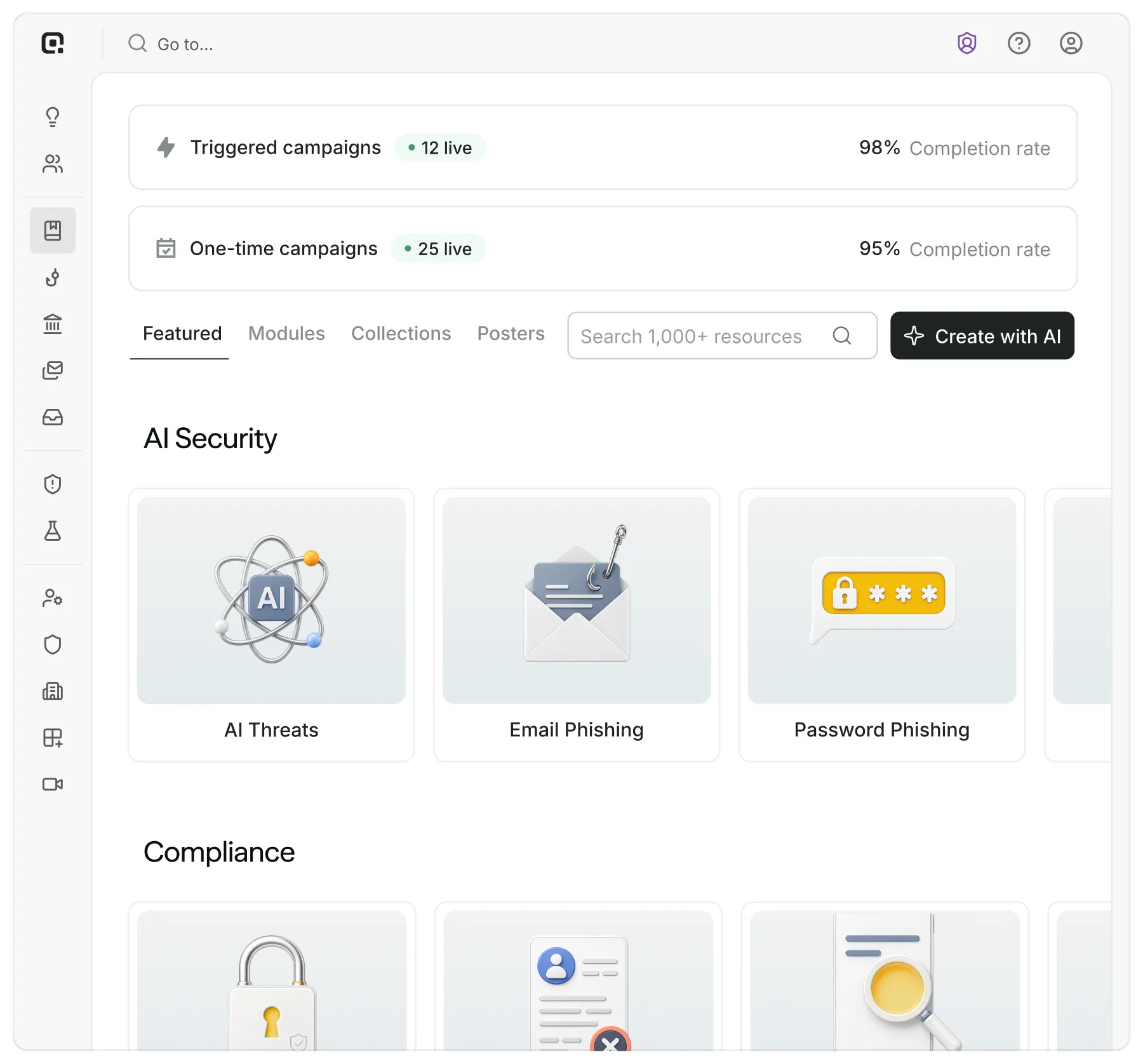Open the inbox tray sidebar icon
The width and height of the screenshot is (1143, 1064).
[53, 417]
